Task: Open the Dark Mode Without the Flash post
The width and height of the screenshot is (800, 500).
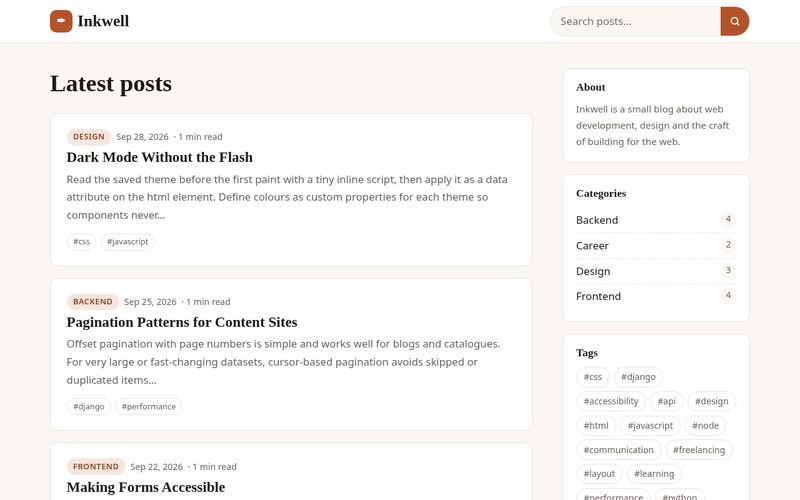Action: tap(160, 157)
